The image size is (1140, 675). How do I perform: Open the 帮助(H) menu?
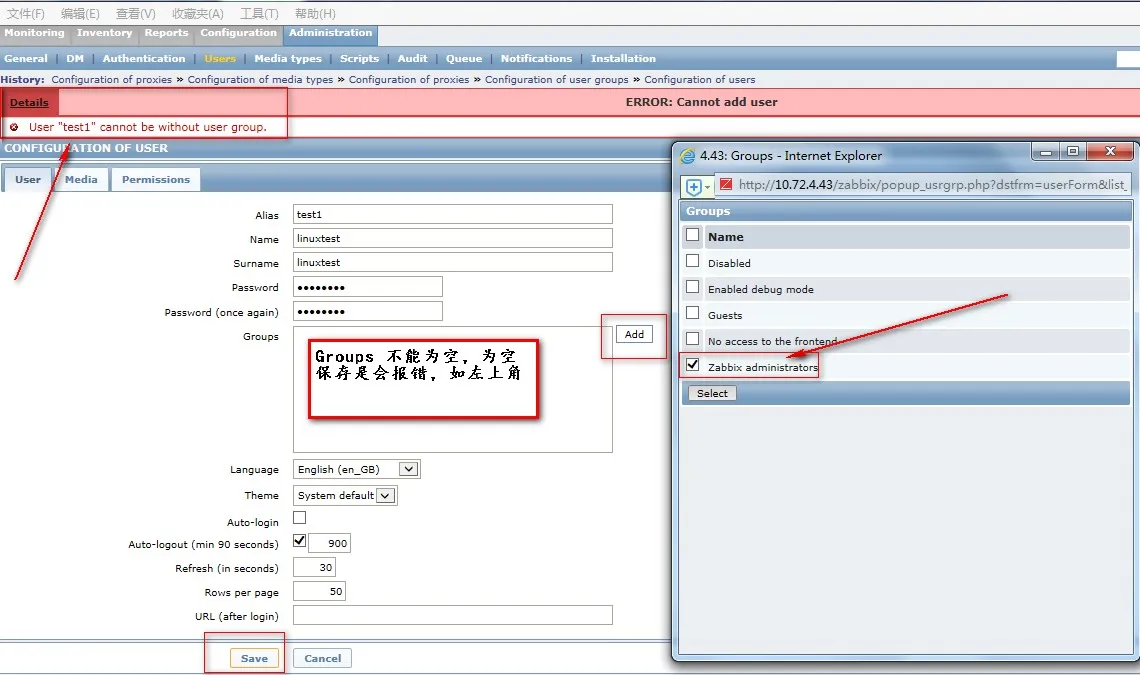coord(315,14)
